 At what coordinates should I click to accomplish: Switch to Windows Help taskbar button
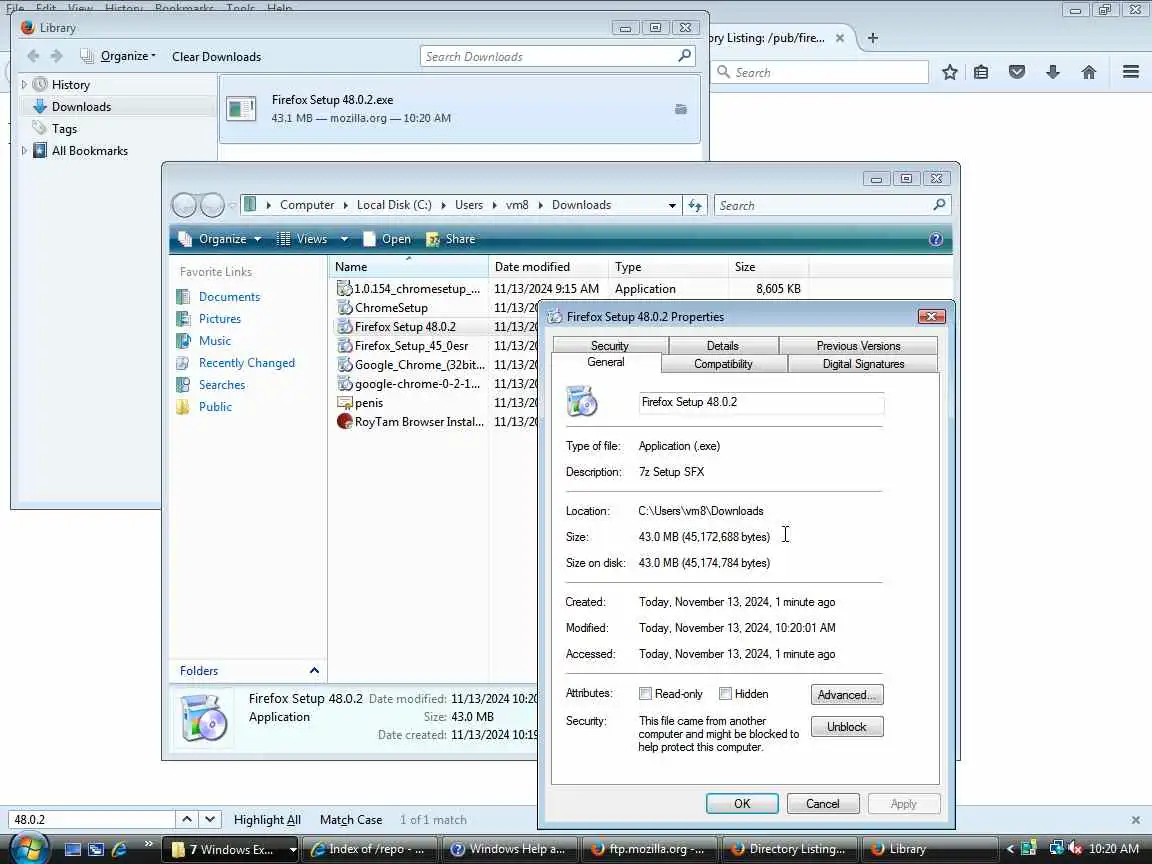point(508,849)
